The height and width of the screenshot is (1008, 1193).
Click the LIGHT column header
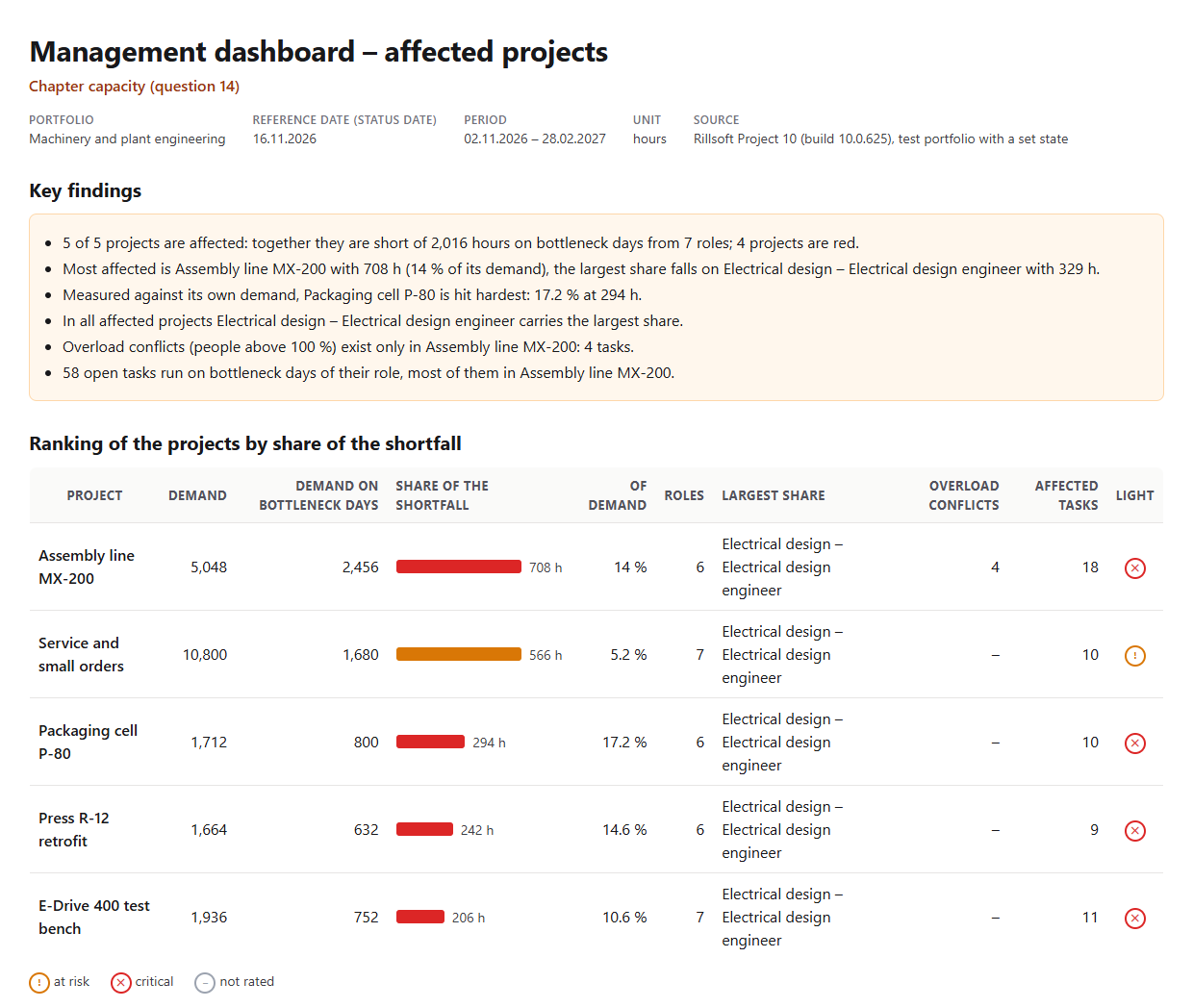[x=1134, y=496]
